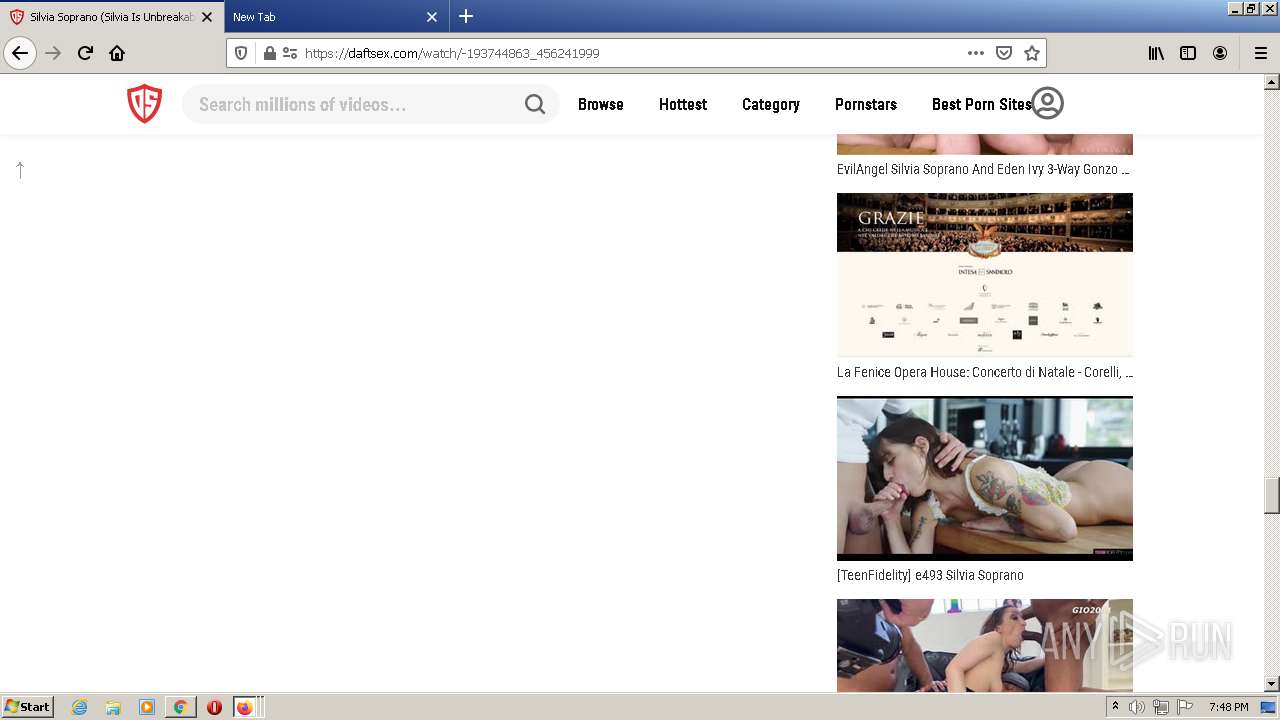Screen dimensions: 1280x720
Task: Toggle the Firefox sidebar view
Action: (x=1188, y=53)
